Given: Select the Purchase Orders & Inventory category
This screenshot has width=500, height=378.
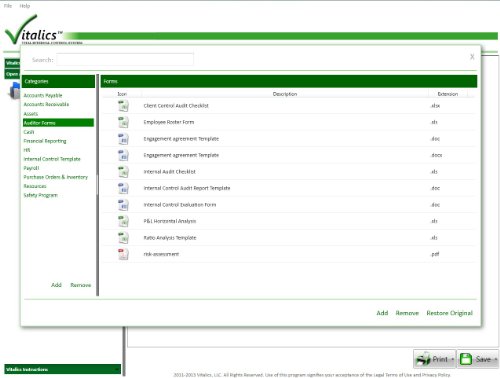Looking at the screenshot, I should click(x=56, y=177).
